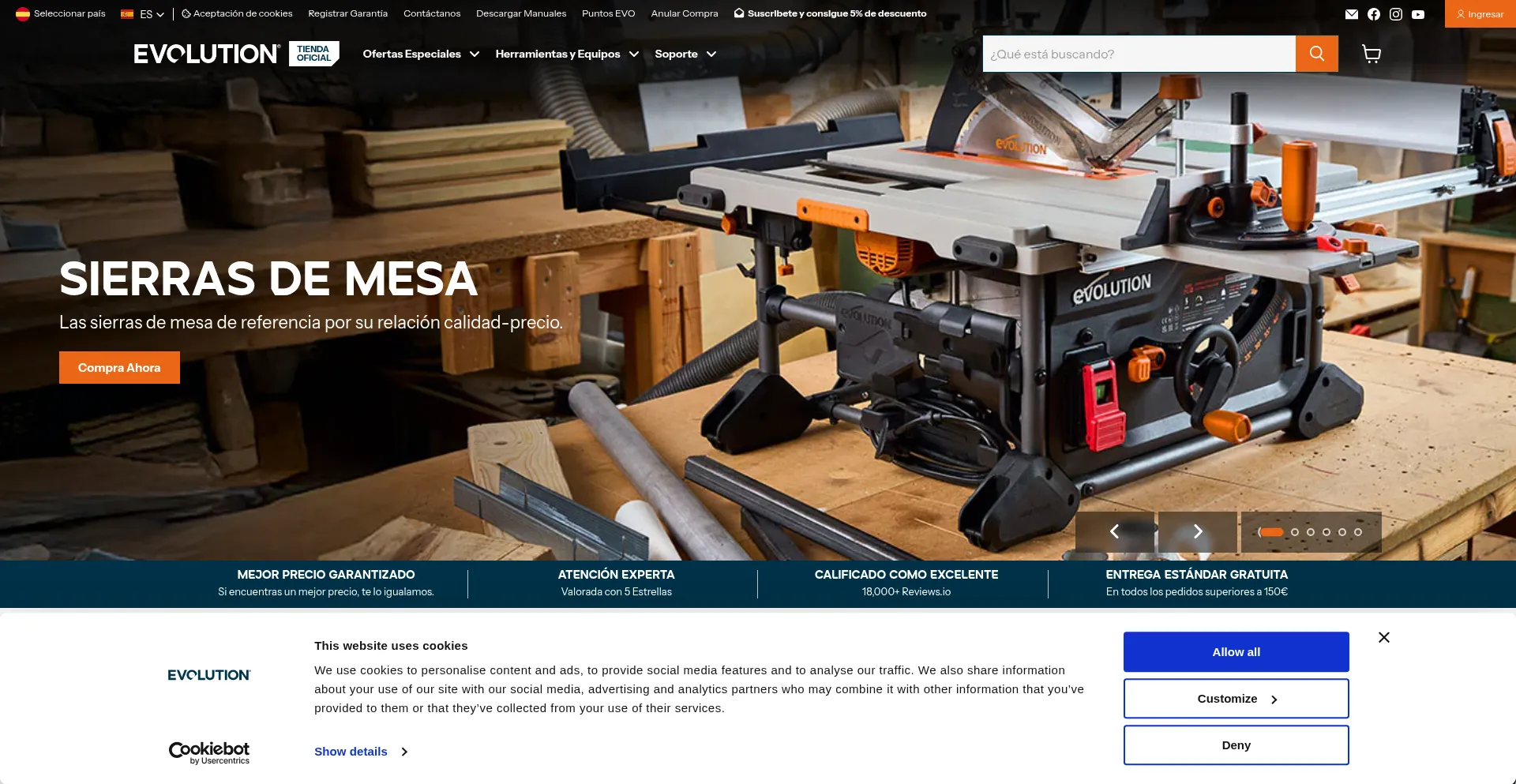Expand Ofertas Especiales menu
1516x784 pixels.
click(x=421, y=54)
